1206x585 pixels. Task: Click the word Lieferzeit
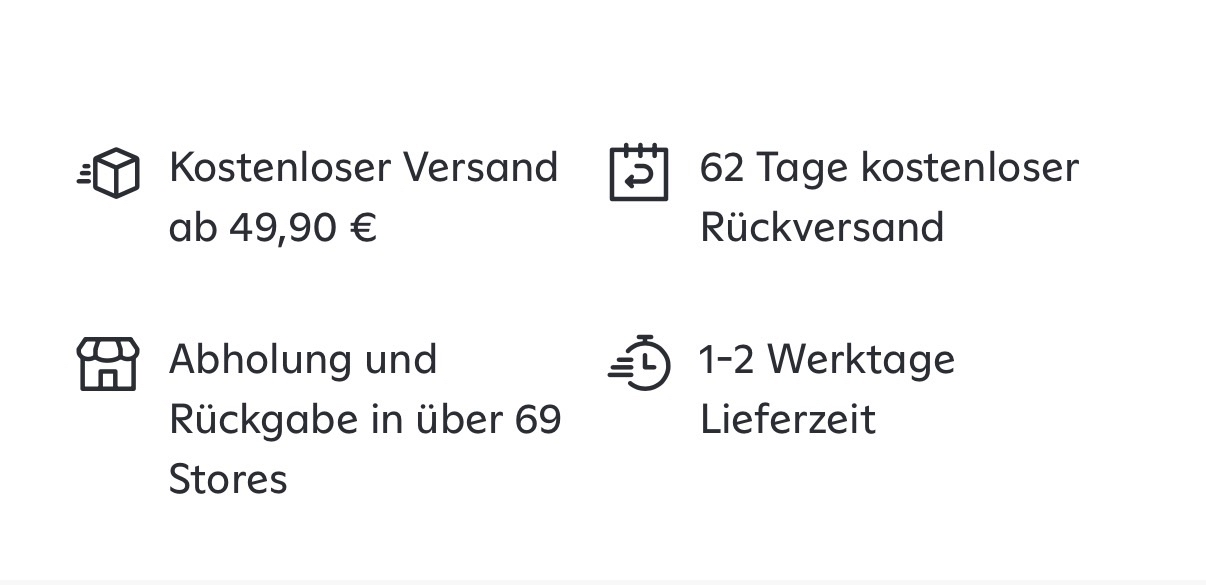(x=787, y=419)
